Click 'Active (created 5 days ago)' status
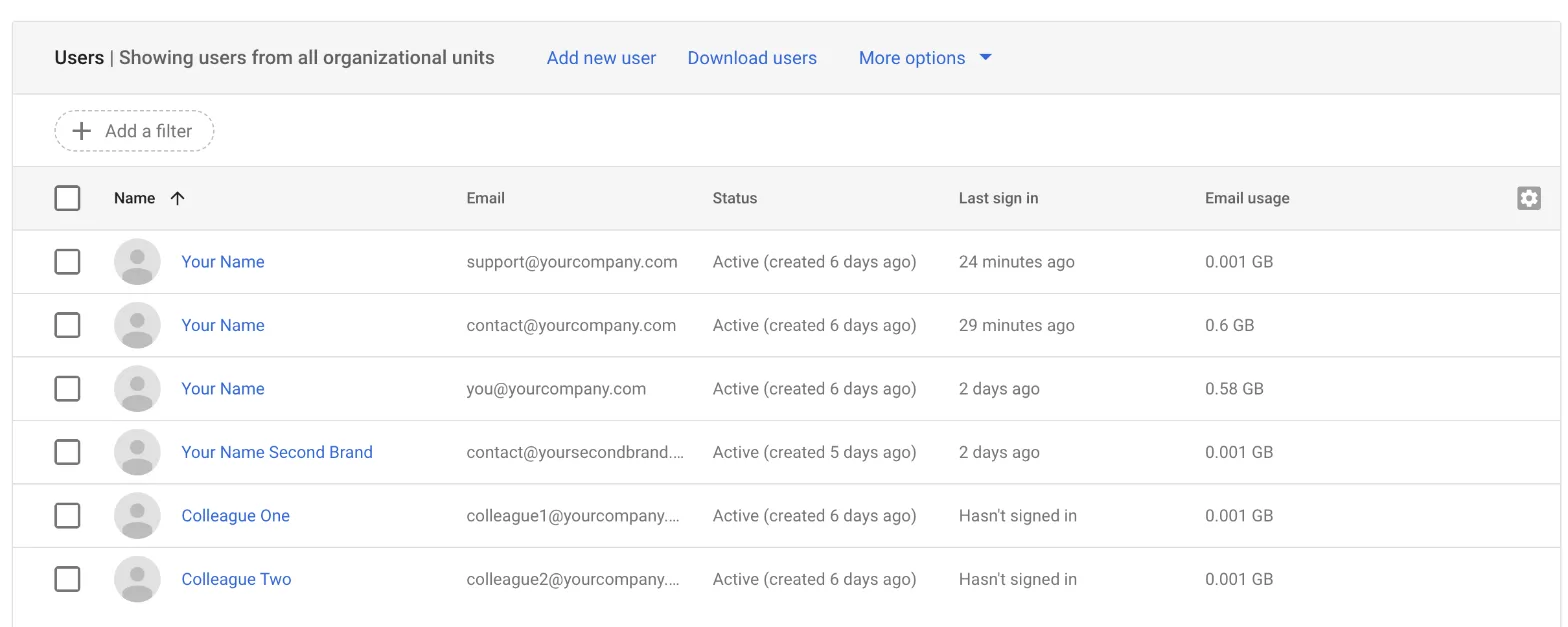This screenshot has width=1568, height=627. tap(814, 452)
